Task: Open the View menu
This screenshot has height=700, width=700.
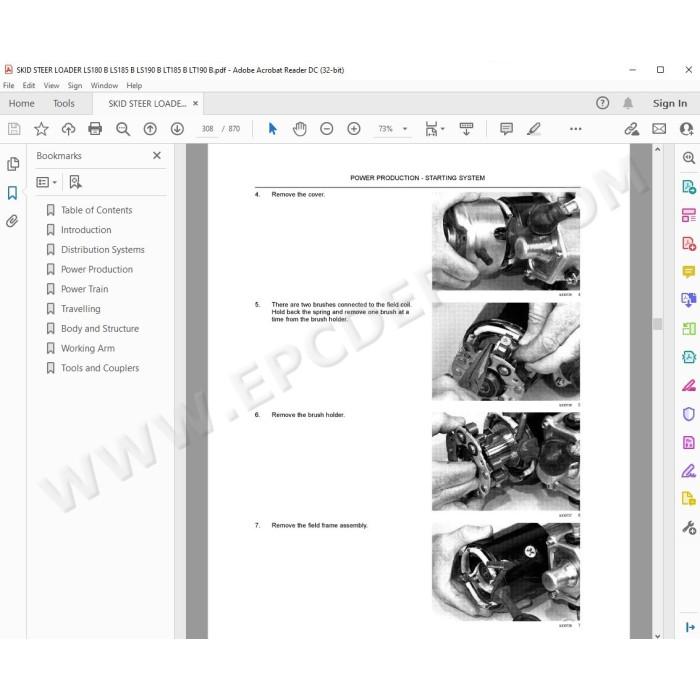Action: 51,85
